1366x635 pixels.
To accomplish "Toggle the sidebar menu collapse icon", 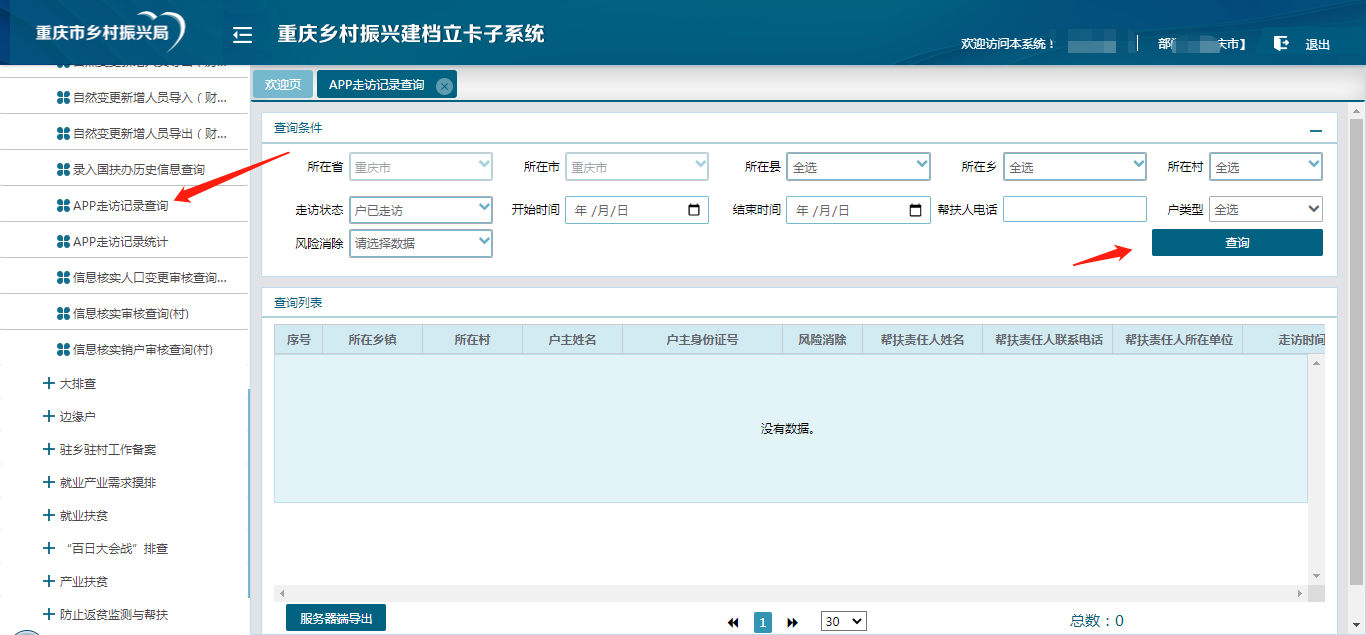I will click(x=242, y=36).
